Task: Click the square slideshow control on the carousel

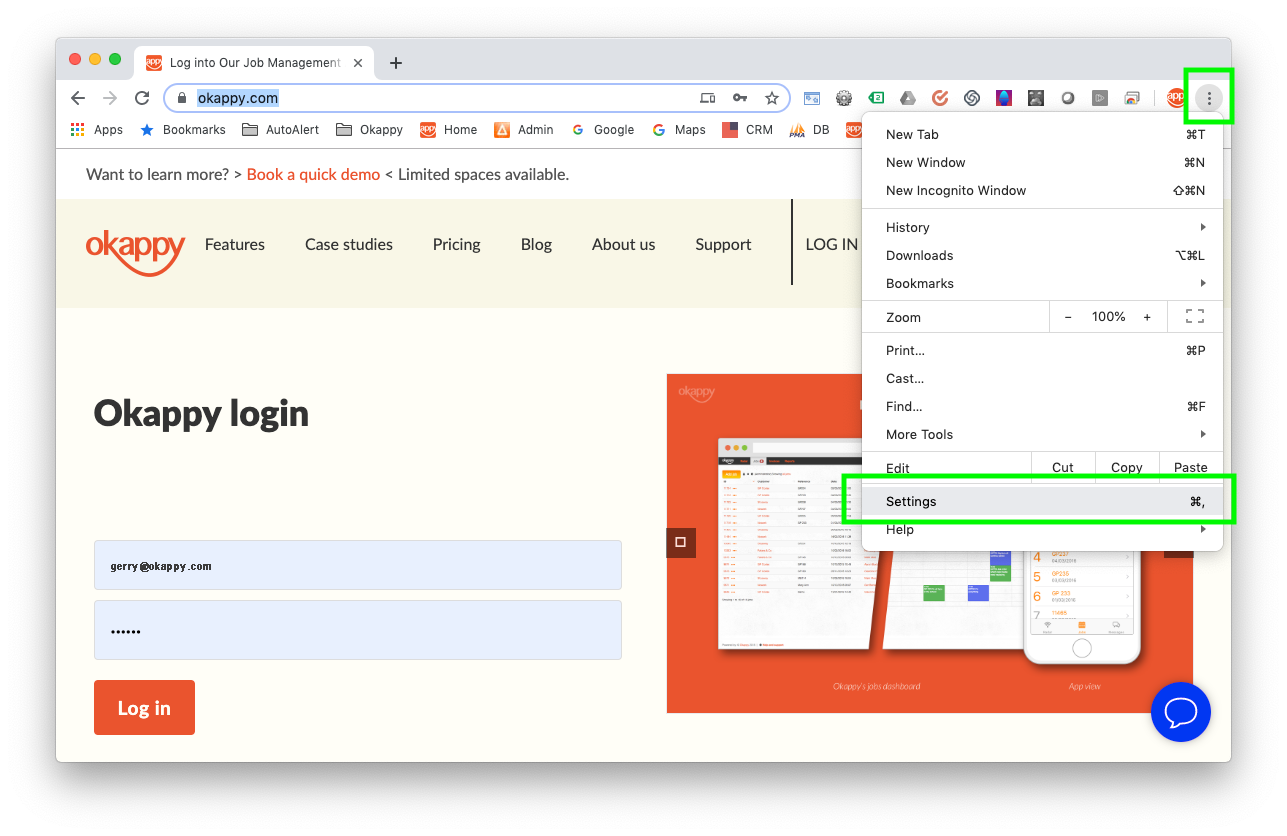Action: (681, 542)
